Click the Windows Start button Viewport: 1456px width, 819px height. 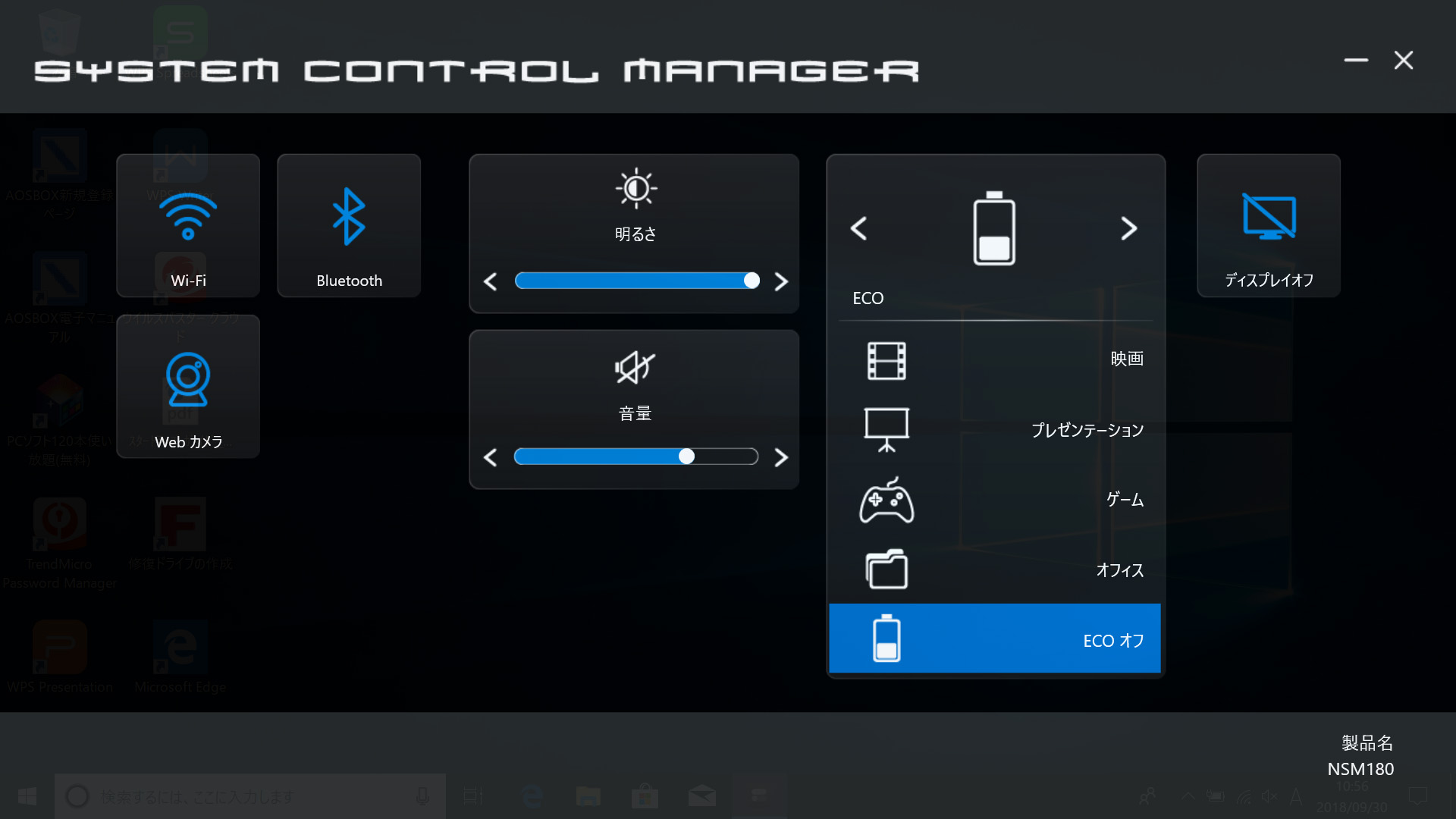click(26, 796)
